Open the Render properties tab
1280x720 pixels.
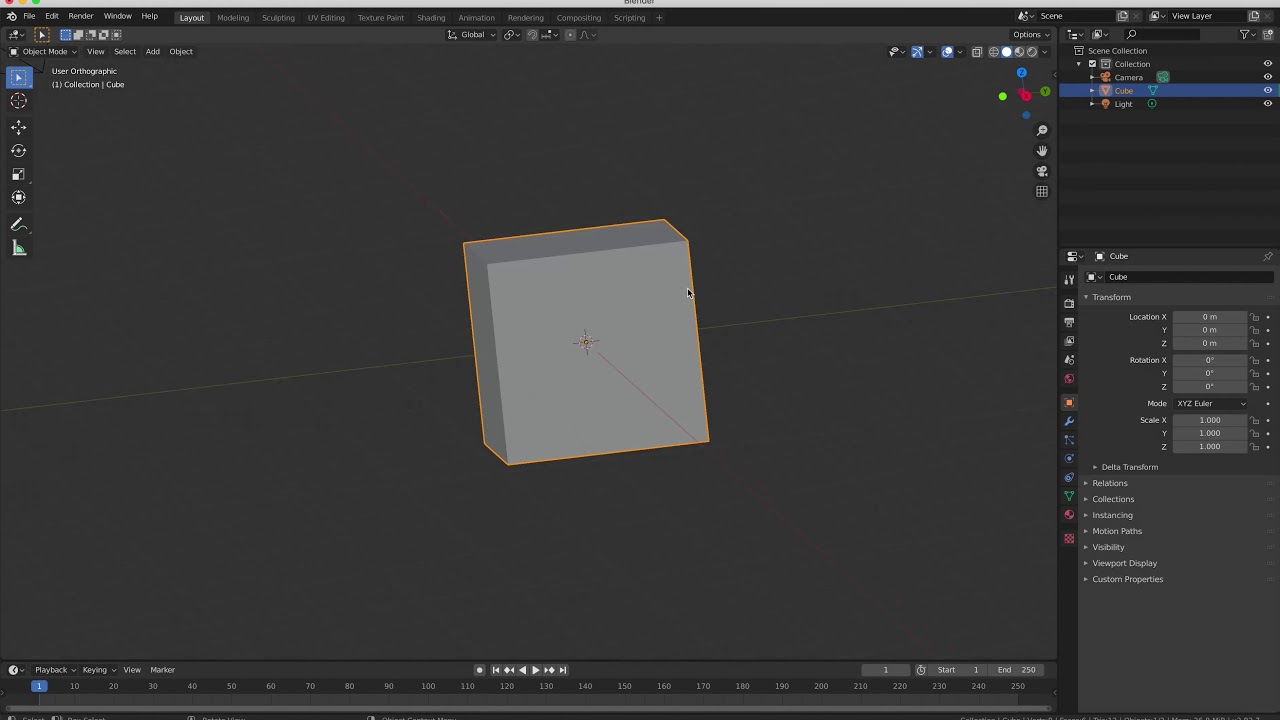click(1069, 303)
